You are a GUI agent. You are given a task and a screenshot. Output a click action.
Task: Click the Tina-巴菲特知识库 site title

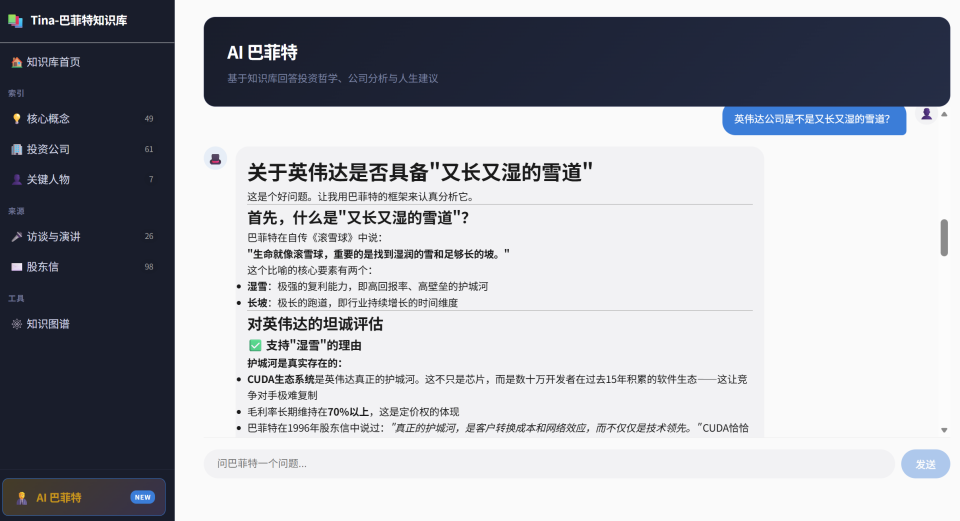[x=79, y=21]
